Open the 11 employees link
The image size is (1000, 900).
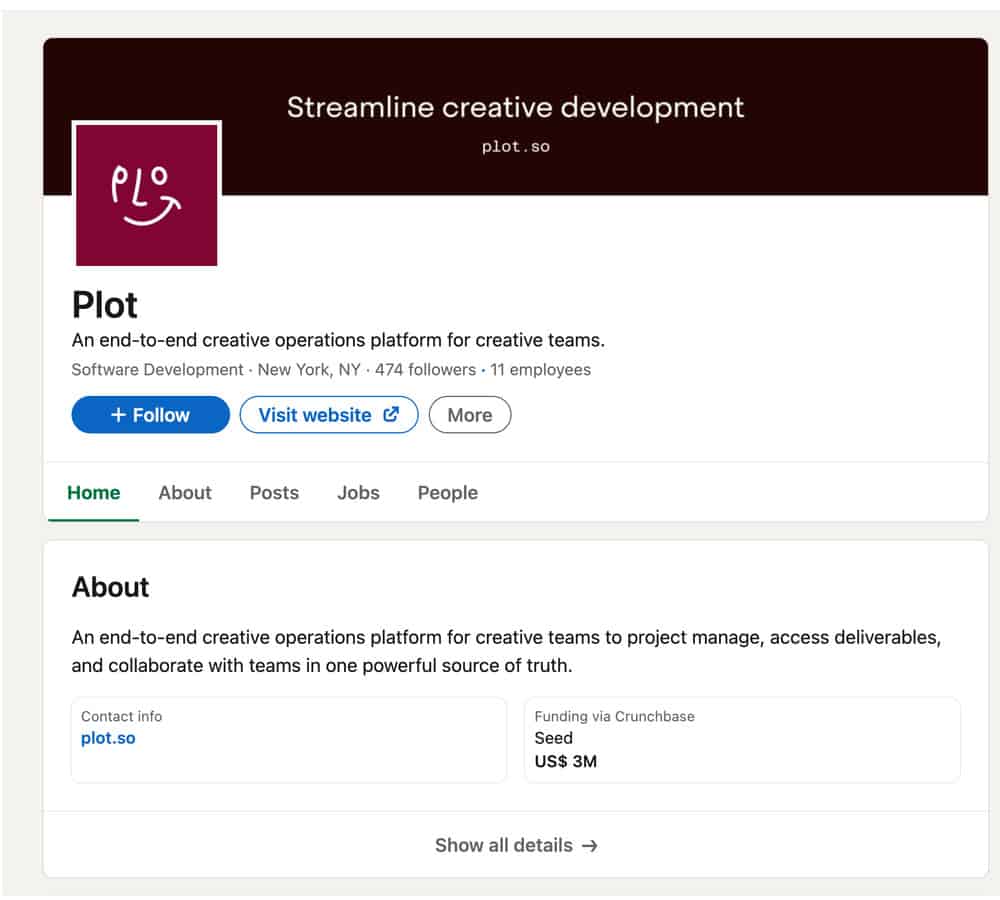pyautogui.click(x=540, y=370)
